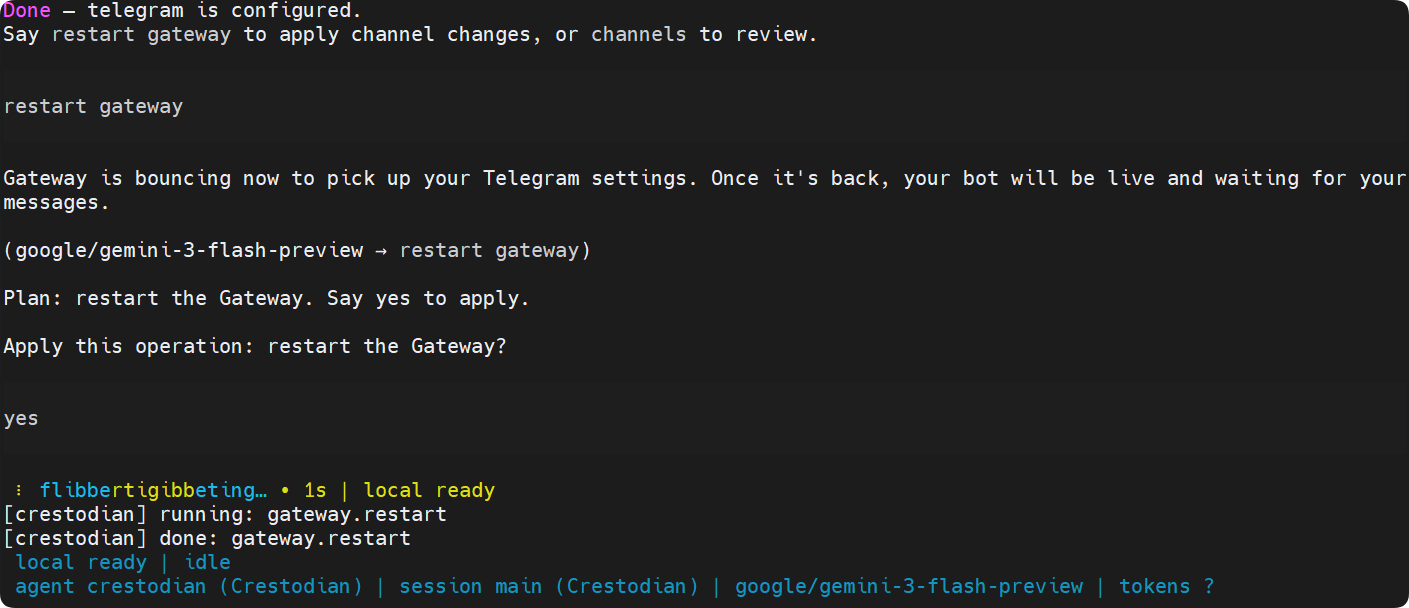
Task: Click the "1s" elapsed timer
Action: [x=315, y=491]
